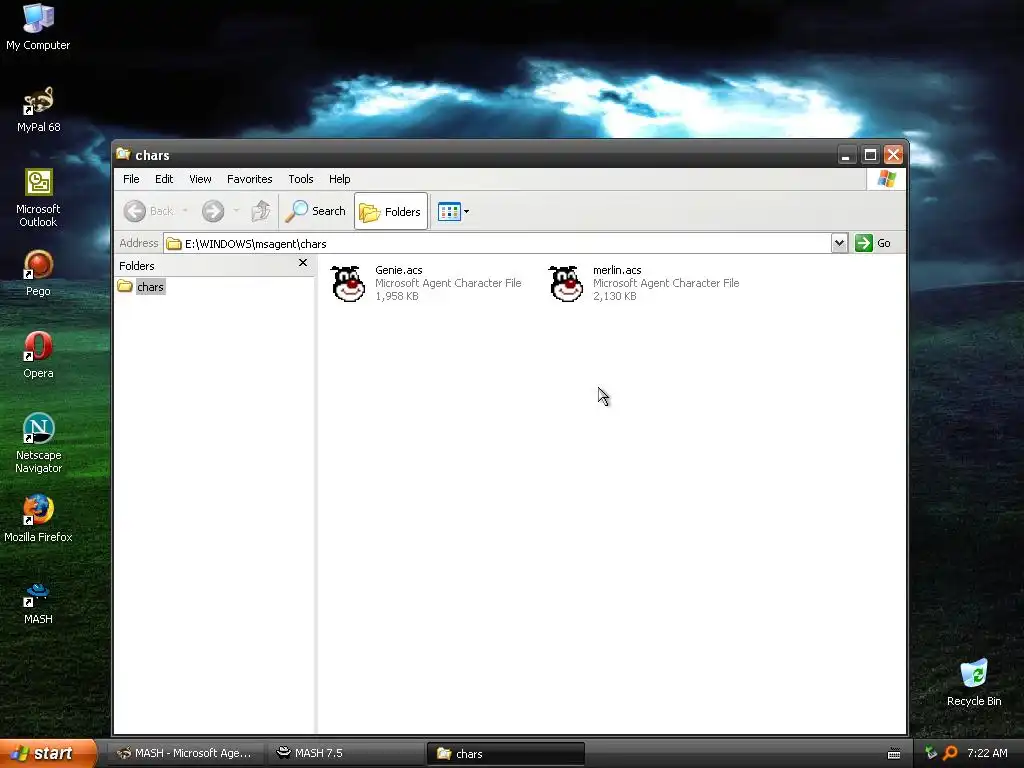This screenshot has height=768, width=1024.
Task: Switch to MASH - Microsoft Agent taskbar item
Action: (186, 753)
